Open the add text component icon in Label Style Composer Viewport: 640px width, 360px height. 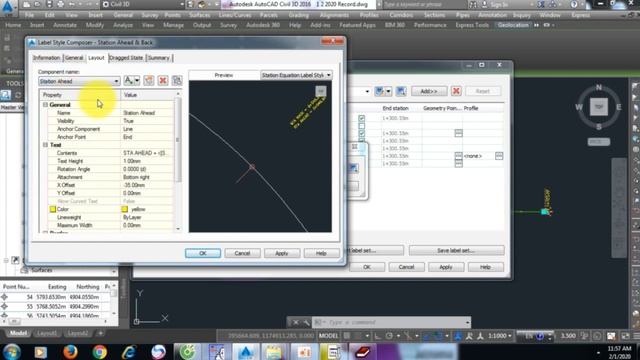(129, 80)
